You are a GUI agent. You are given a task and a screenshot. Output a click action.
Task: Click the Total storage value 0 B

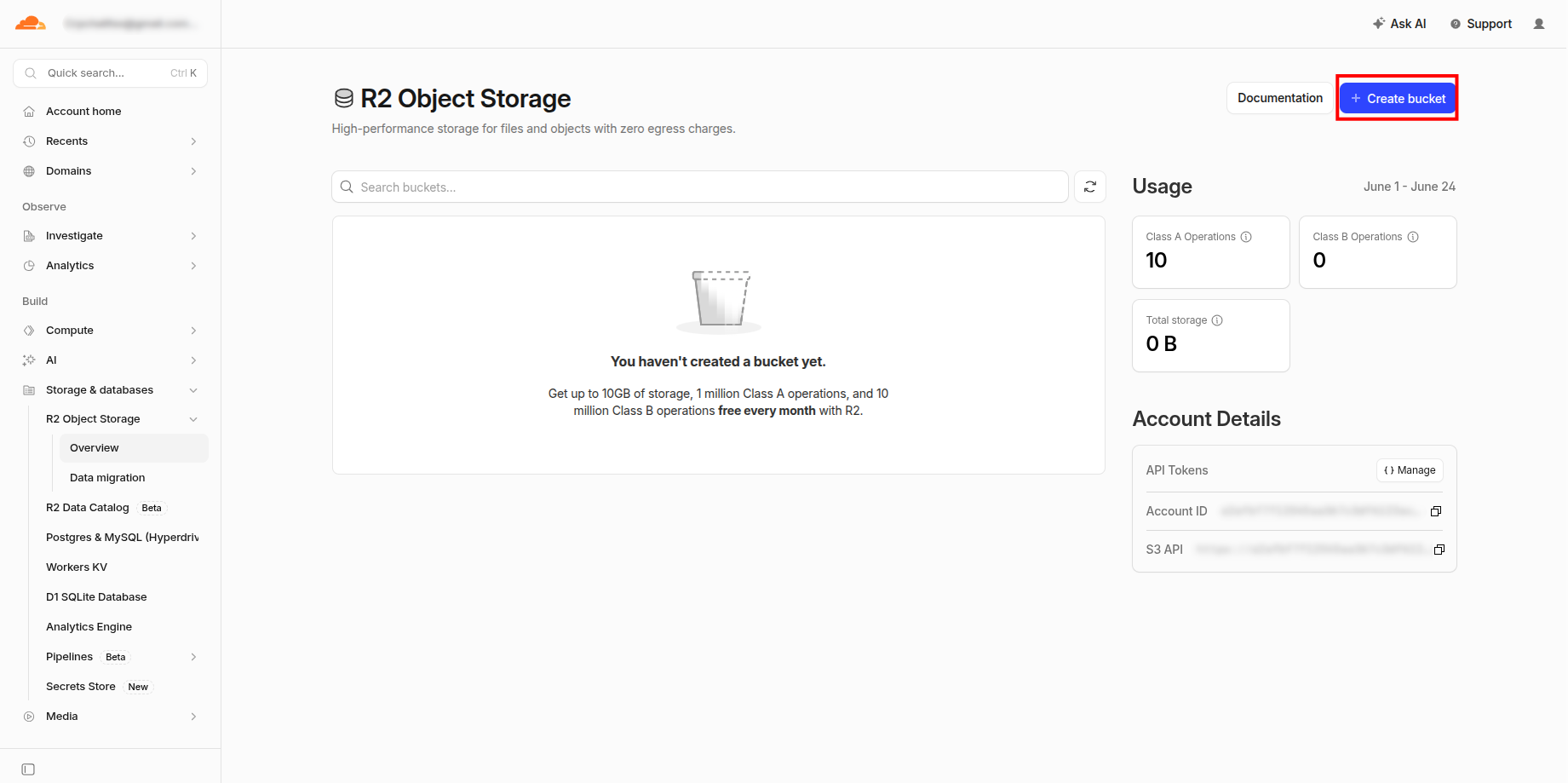pyautogui.click(x=1161, y=344)
